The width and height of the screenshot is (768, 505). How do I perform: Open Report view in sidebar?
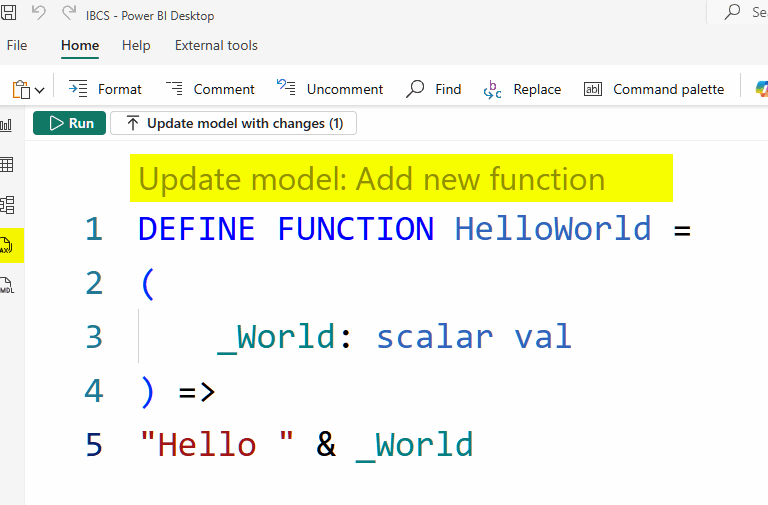click(x=6, y=125)
